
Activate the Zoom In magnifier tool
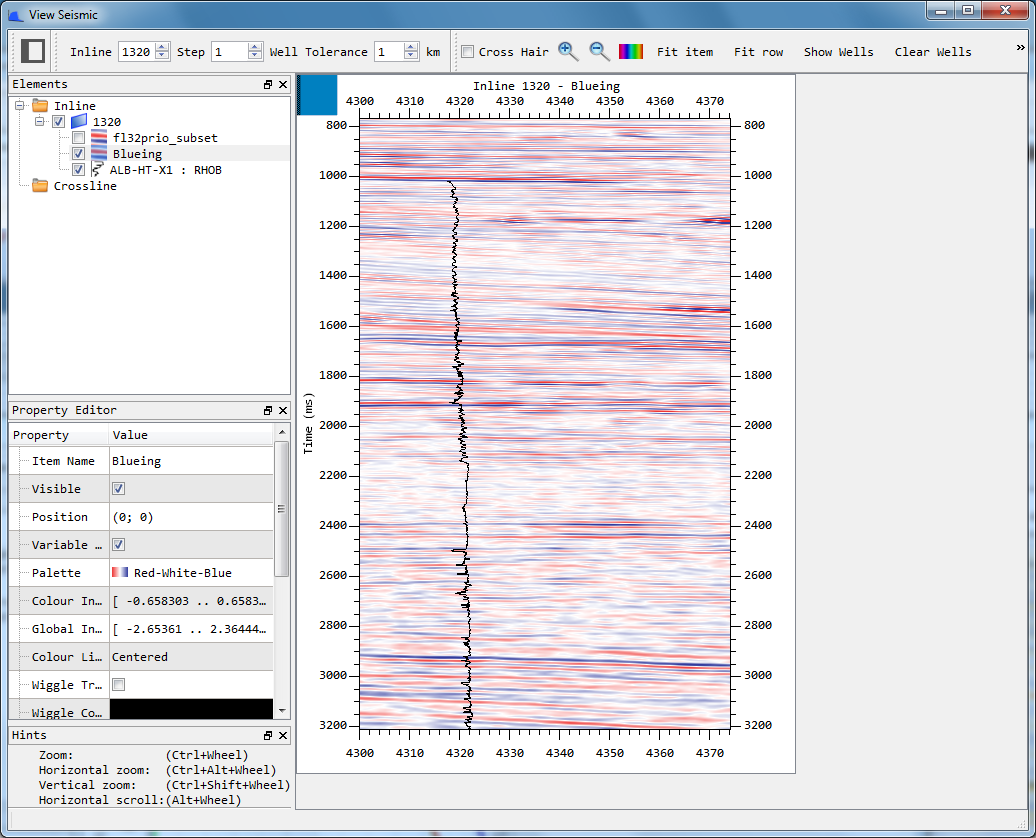[567, 50]
